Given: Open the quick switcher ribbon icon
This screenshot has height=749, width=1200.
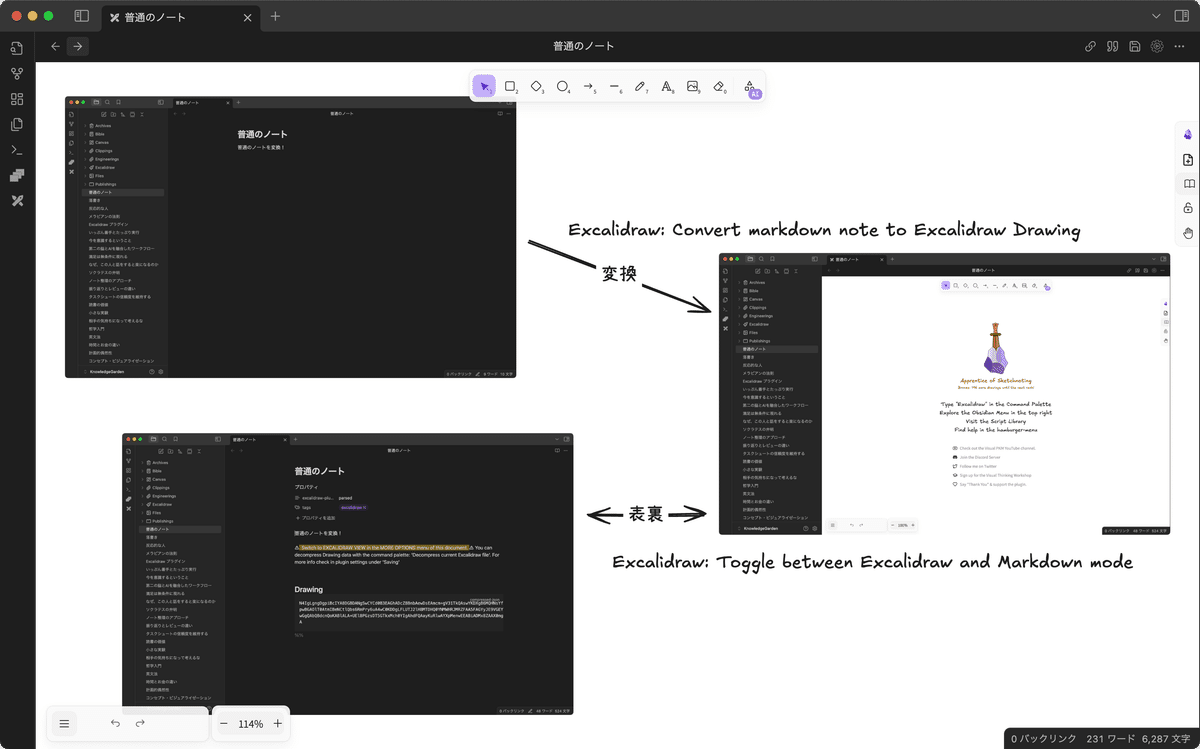Looking at the screenshot, I should [x=17, y=48].
